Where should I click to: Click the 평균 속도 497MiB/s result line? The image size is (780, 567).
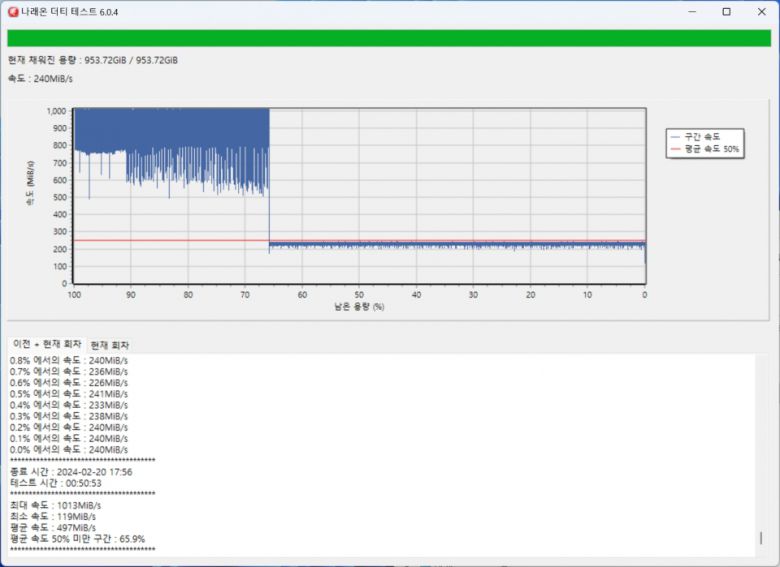(53, 527)
